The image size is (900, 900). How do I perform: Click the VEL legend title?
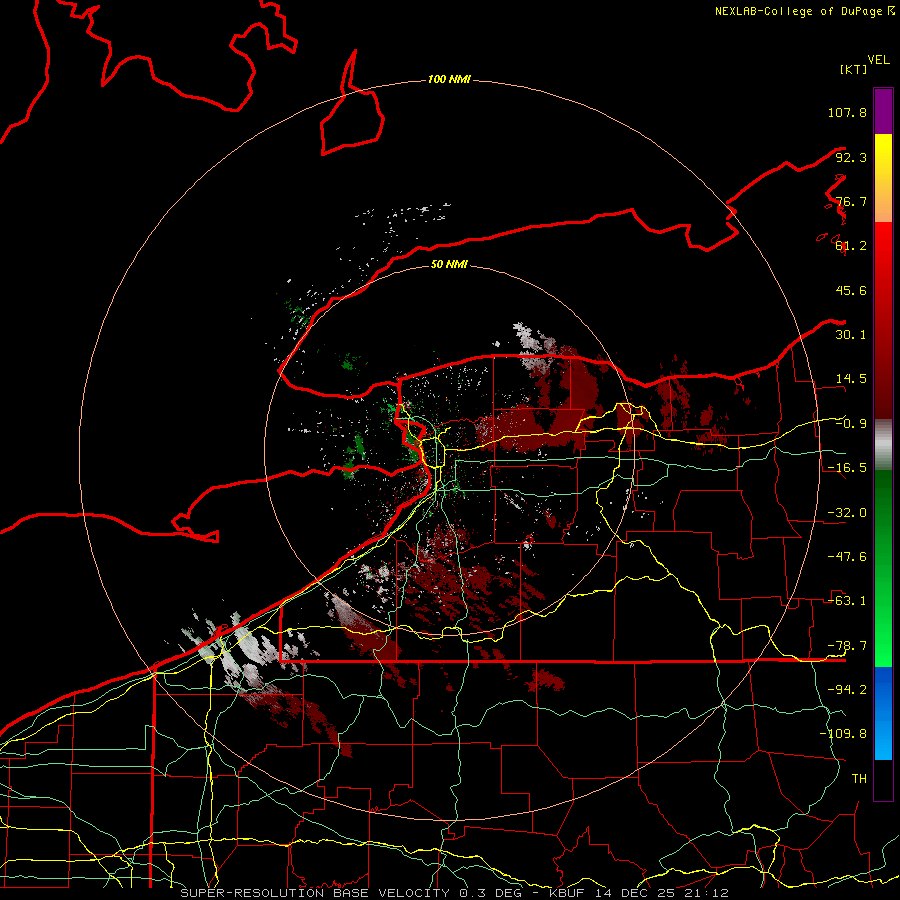pyautogui.click(x=878, y=60)
